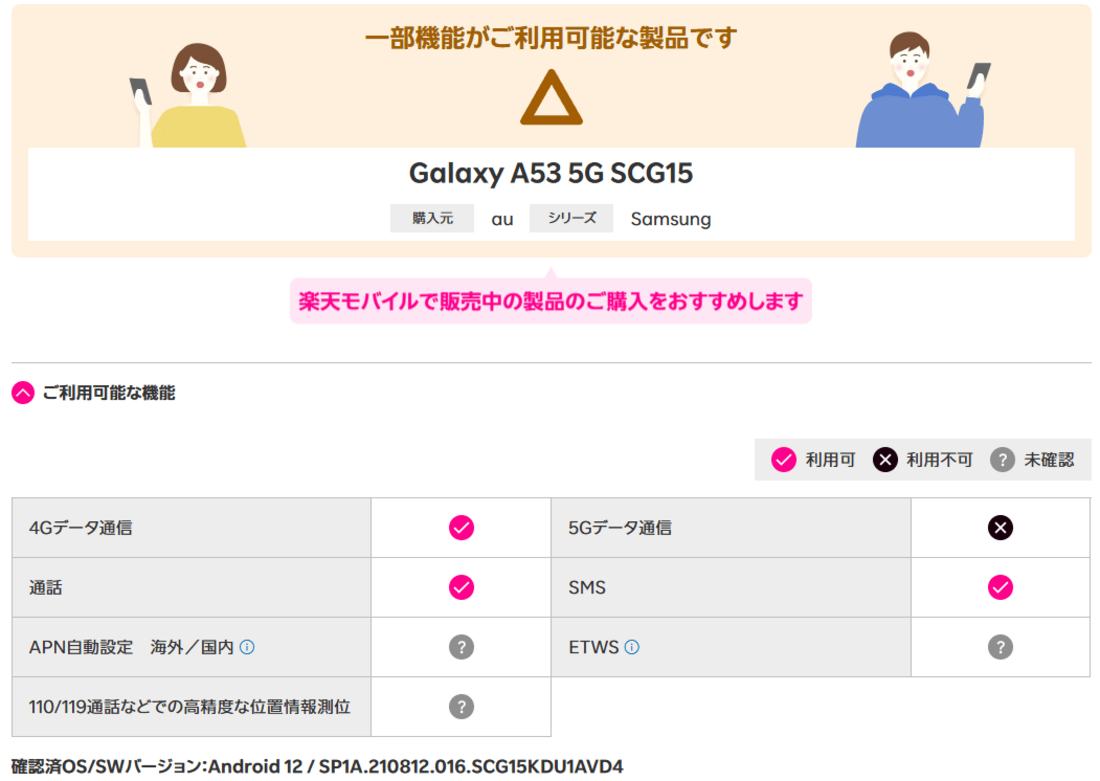Screen dimensions: 1100x781
Task: Click the Samsung series name text
Action: (x=671, y=218)
